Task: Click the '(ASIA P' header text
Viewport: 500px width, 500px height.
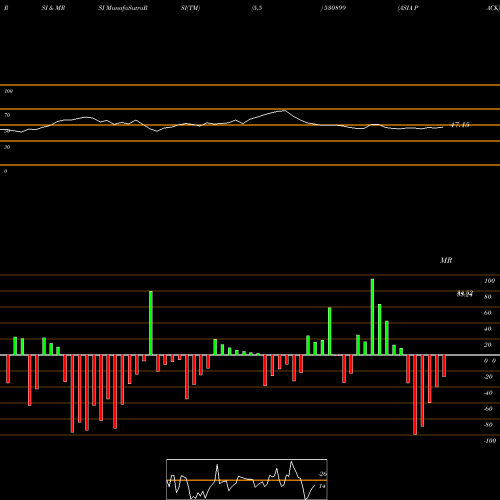Action: pos(408,8)
